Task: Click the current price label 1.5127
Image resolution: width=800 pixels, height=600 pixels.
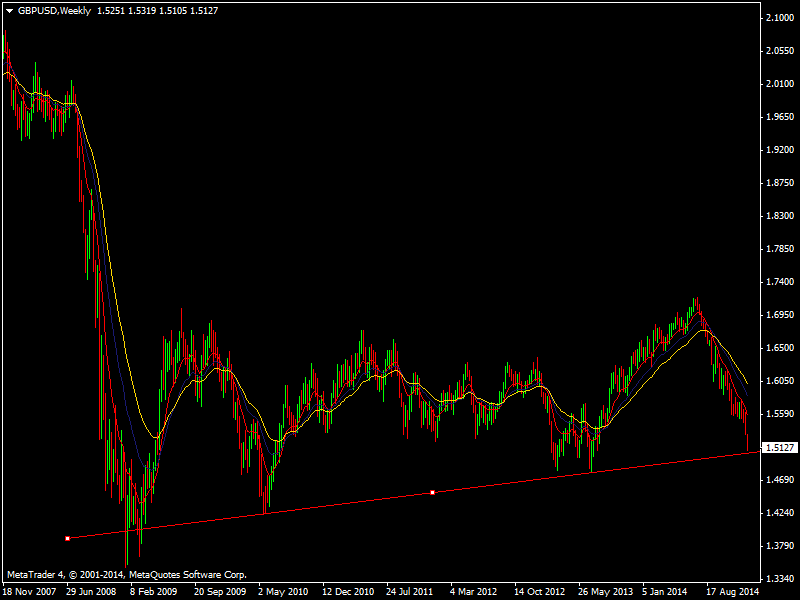Action: (x=780, y=447)
